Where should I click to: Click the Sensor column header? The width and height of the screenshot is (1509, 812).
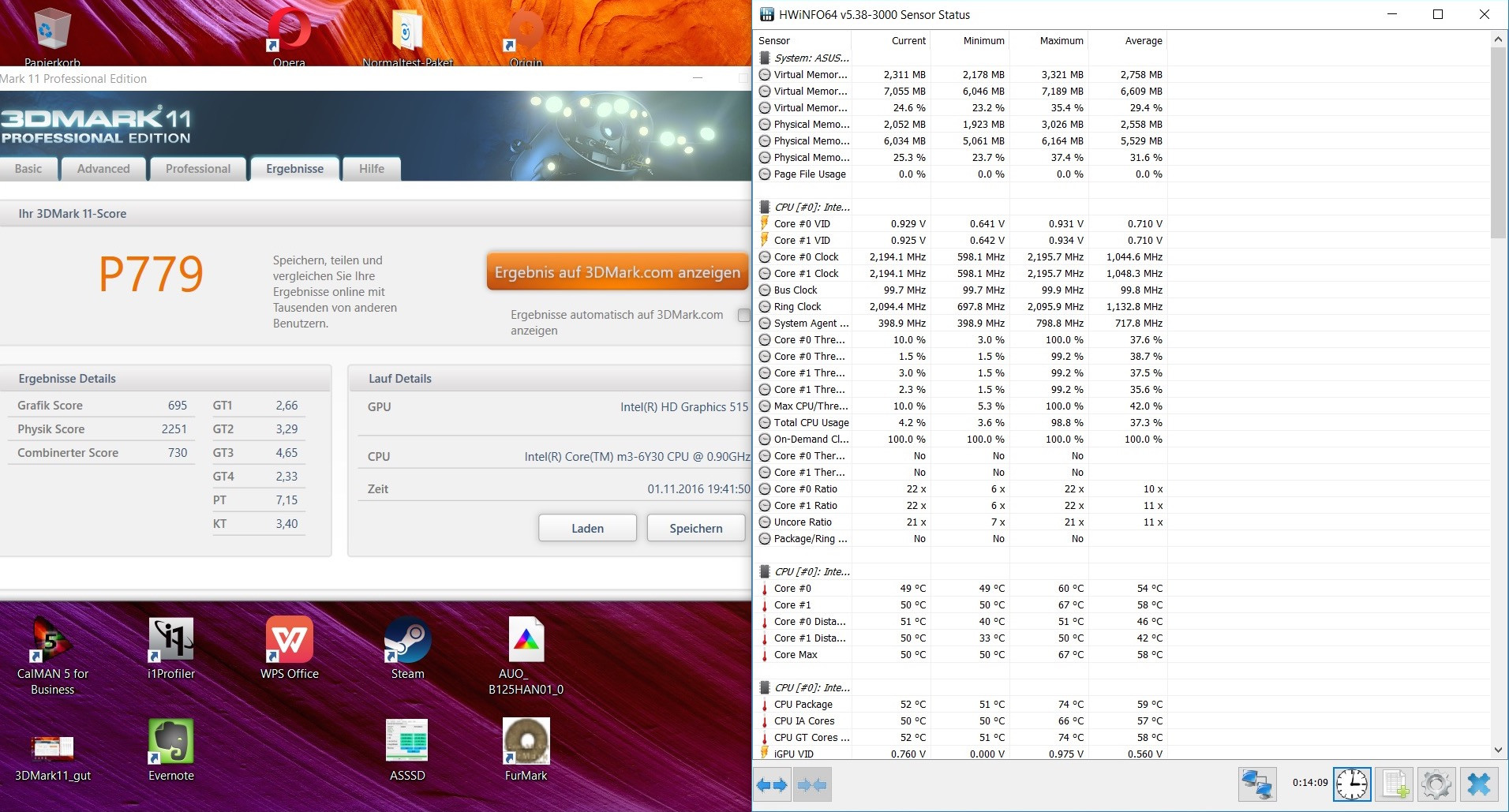coord(803,40)
